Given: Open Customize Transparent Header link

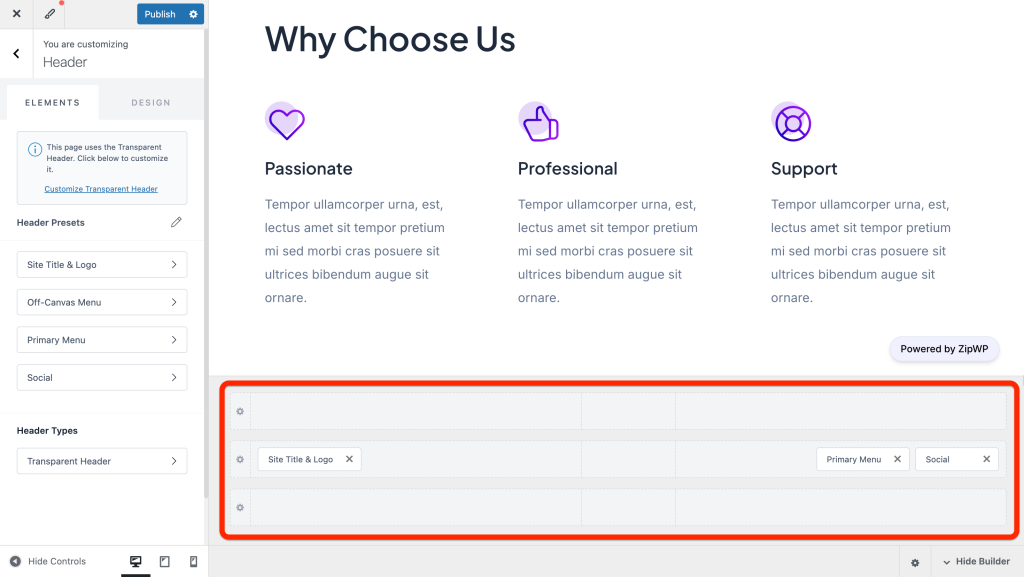Looking at the screenshot, I should pos(101,189).
